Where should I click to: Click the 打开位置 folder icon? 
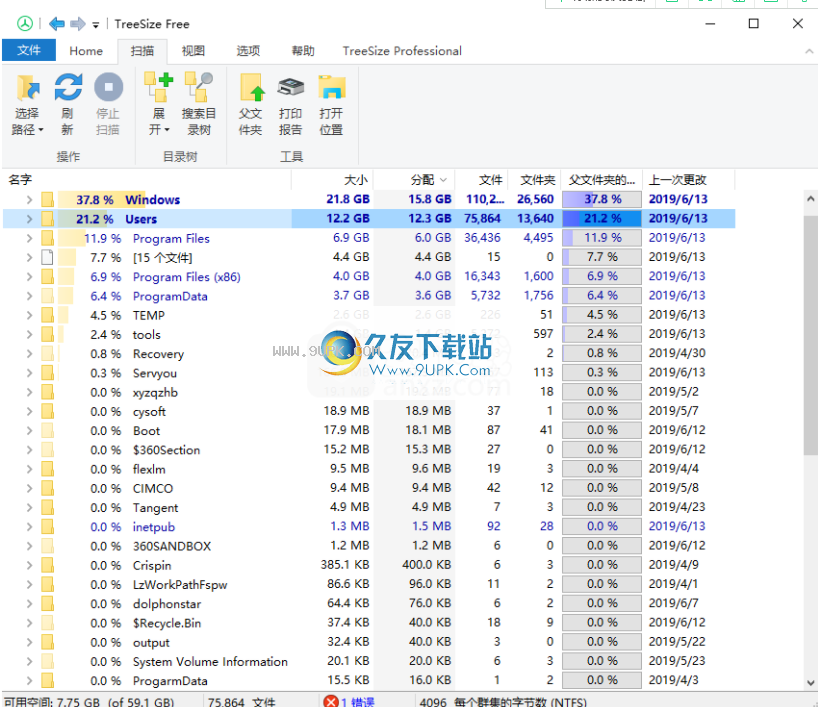point(331,87)
